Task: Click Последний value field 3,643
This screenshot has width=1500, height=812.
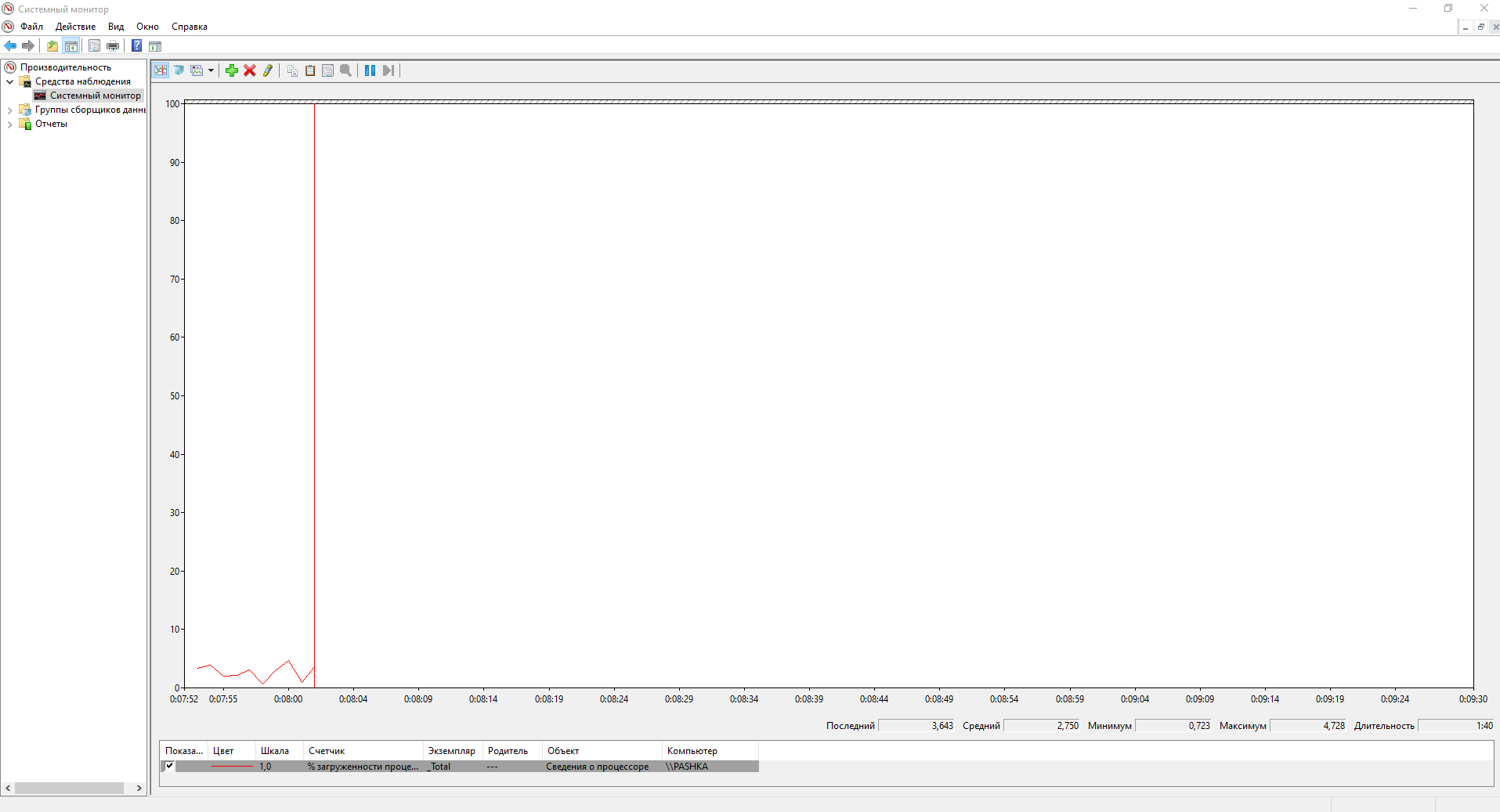Action: [916, 726]
